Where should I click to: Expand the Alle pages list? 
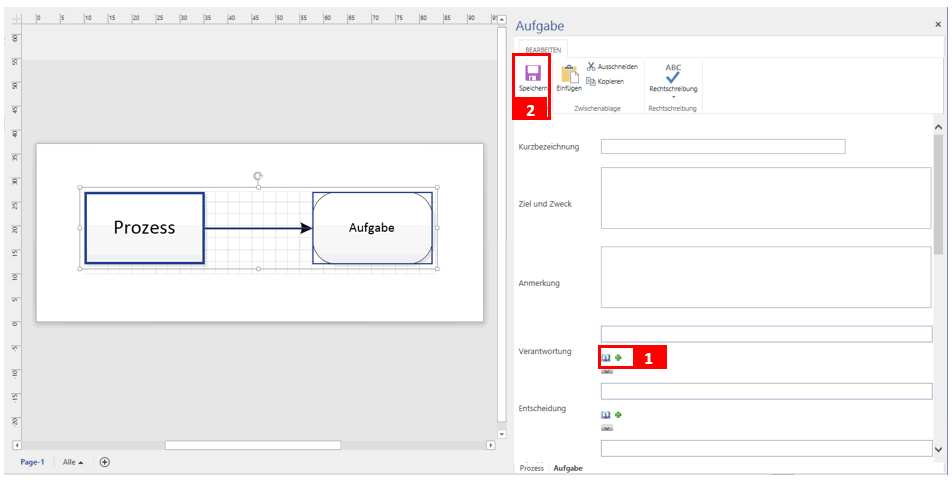click(x=73, y=462)
